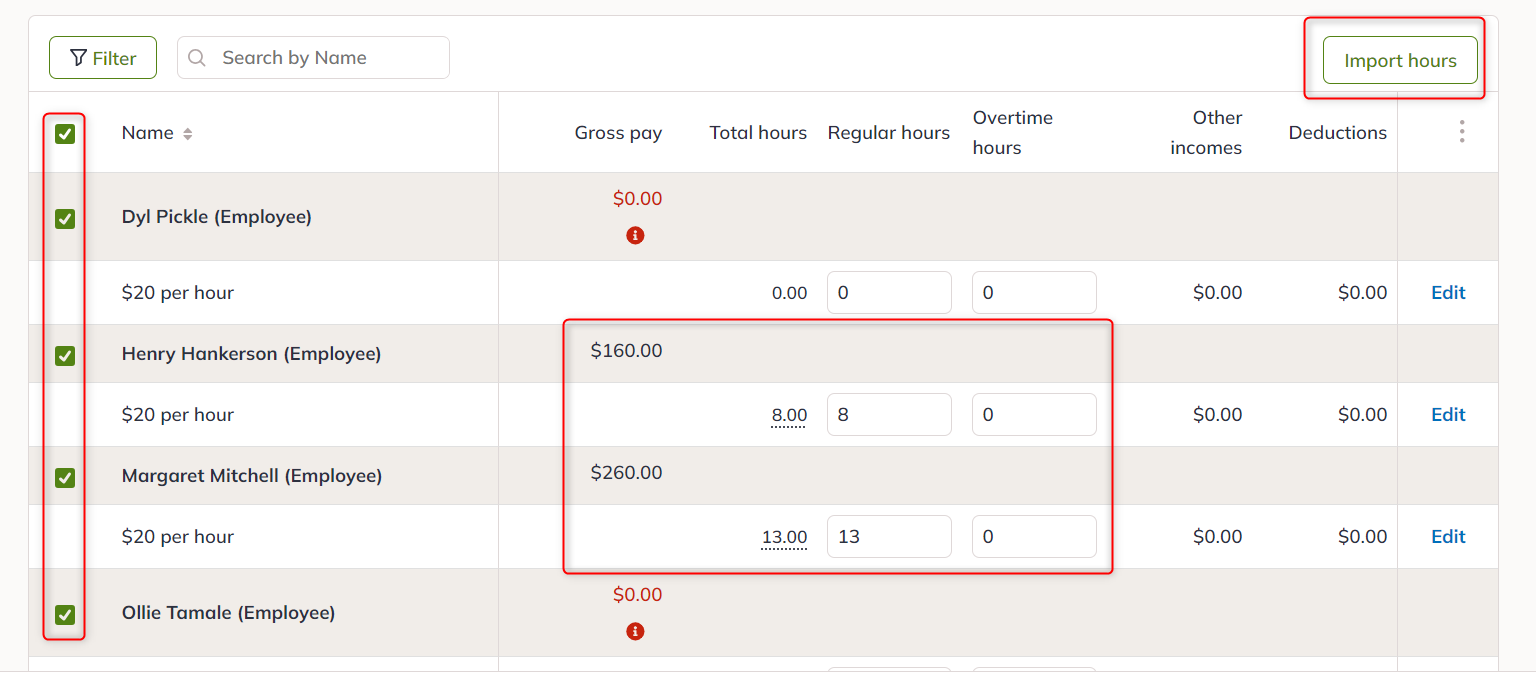
Task: Click Ollie Tamale's red $0.00 gross pay
Action: (x=637, y=595)
